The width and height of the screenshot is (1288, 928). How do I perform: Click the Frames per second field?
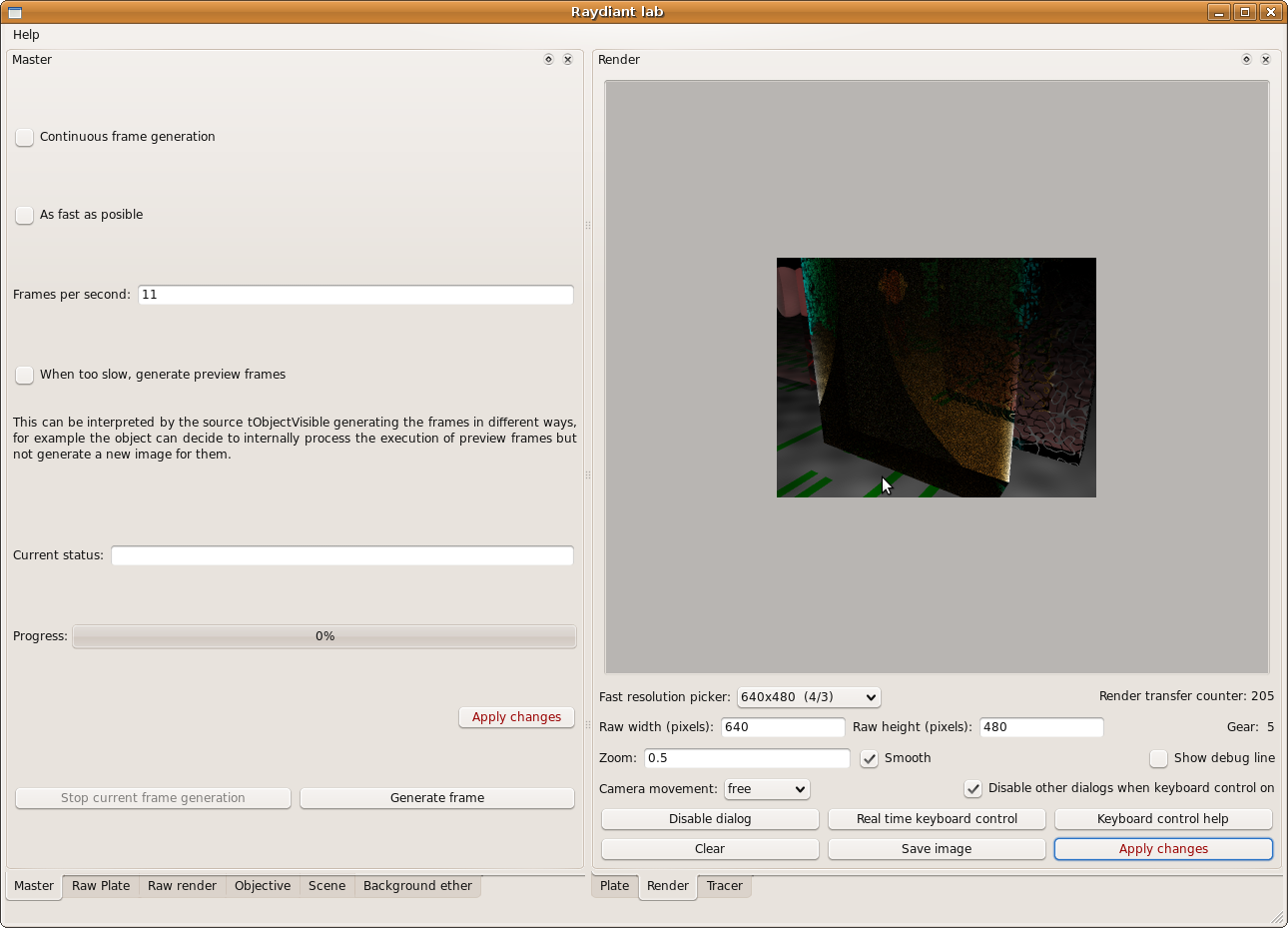tap(355, 295)
